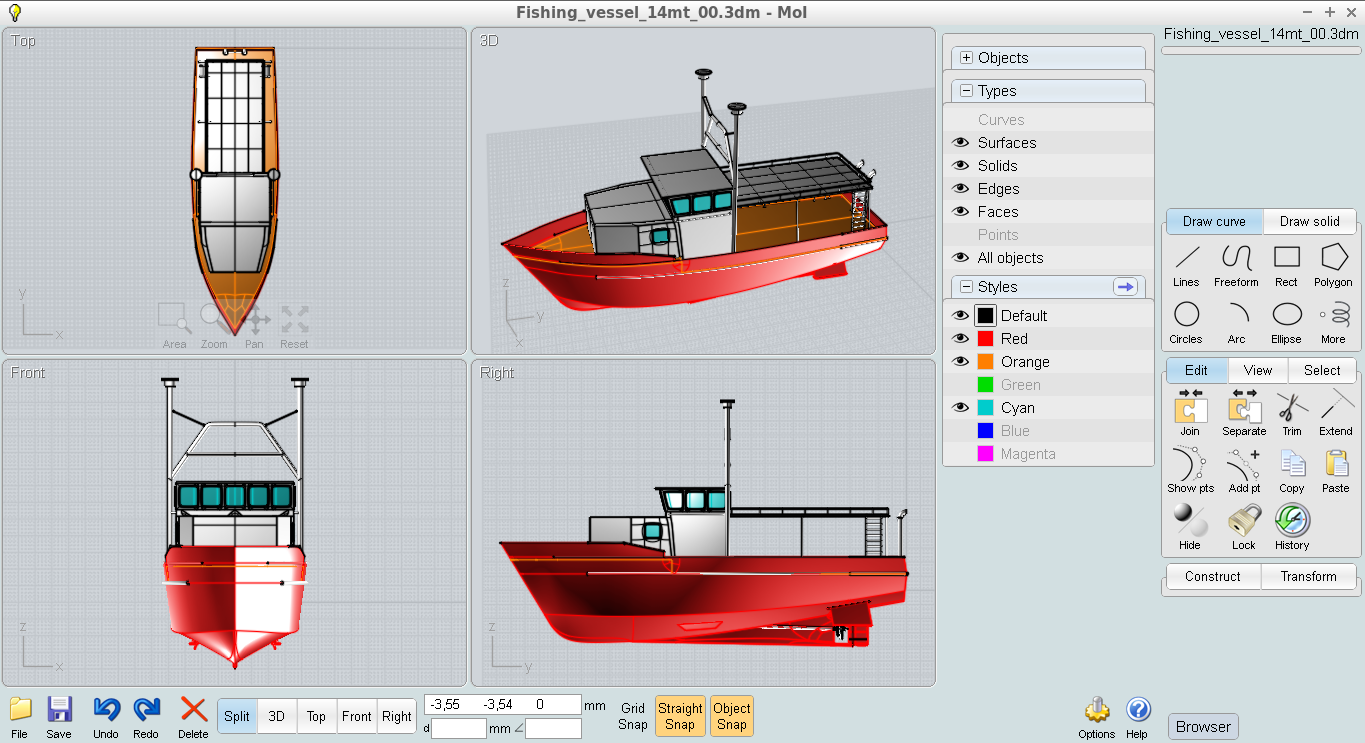Choose the Ellipse tool

pos(1286,322)
